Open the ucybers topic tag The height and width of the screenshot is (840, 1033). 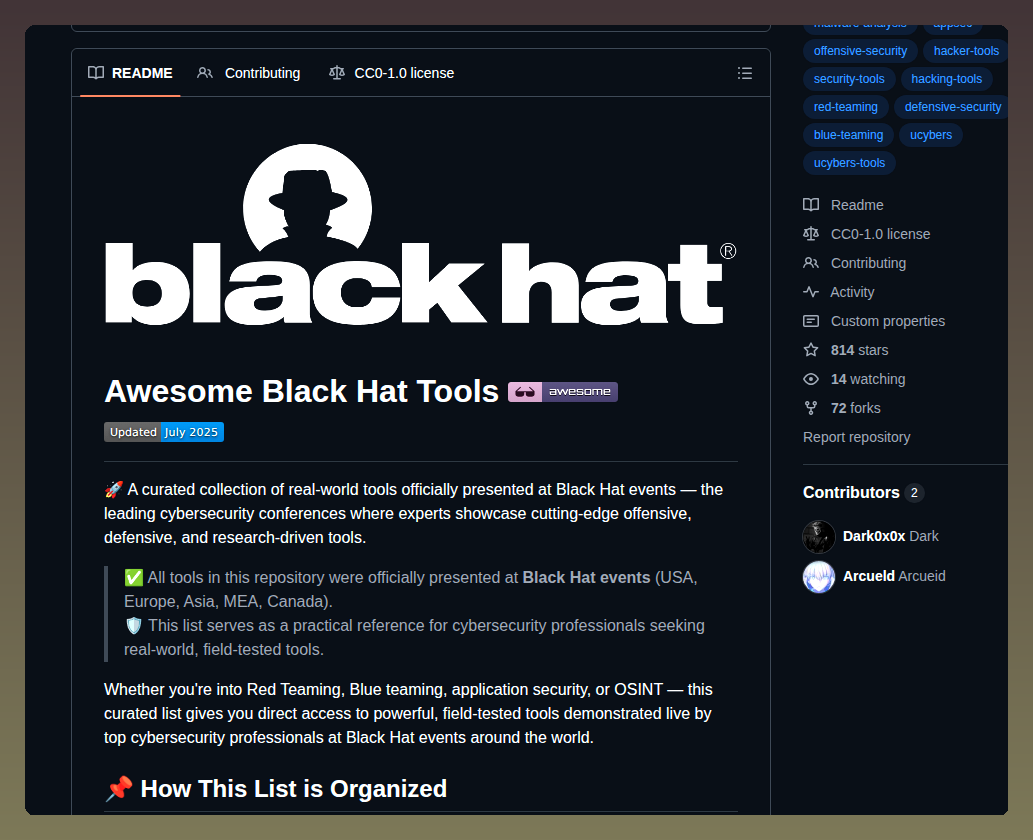pyautogui.click(x=930, y=135)
